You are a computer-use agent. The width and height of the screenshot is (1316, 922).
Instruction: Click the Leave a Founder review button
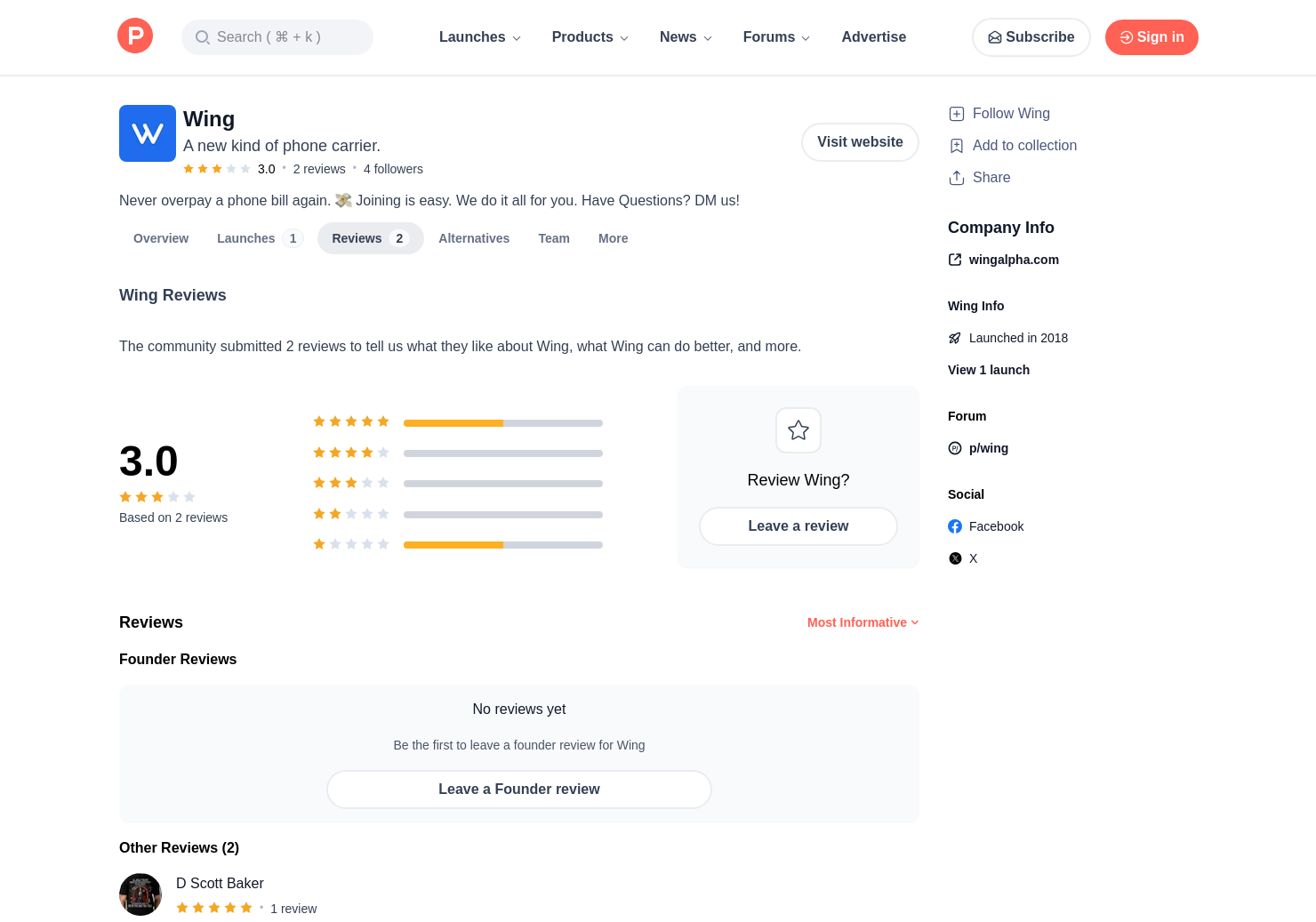[x=519, y=790]
